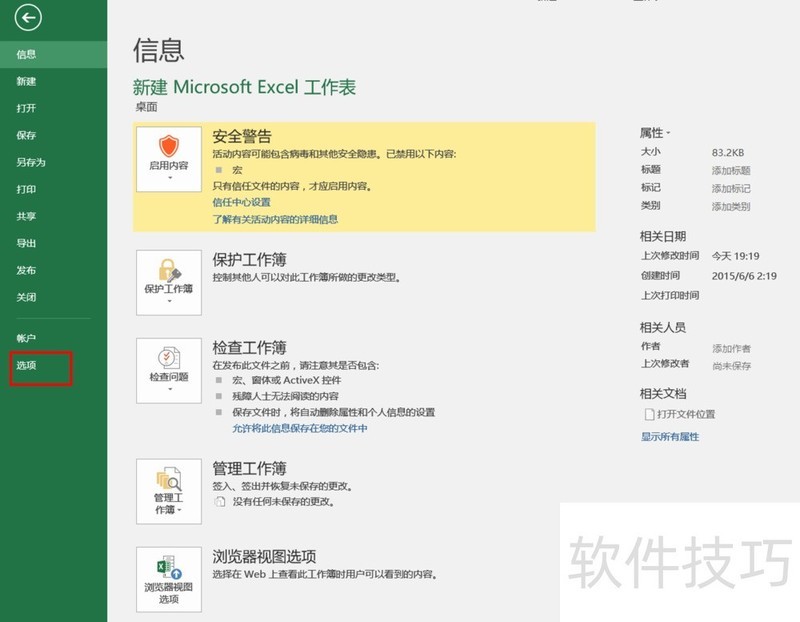Select 新建 in the sidebar
Screen dimensions: 800x622
click(54, 81)
